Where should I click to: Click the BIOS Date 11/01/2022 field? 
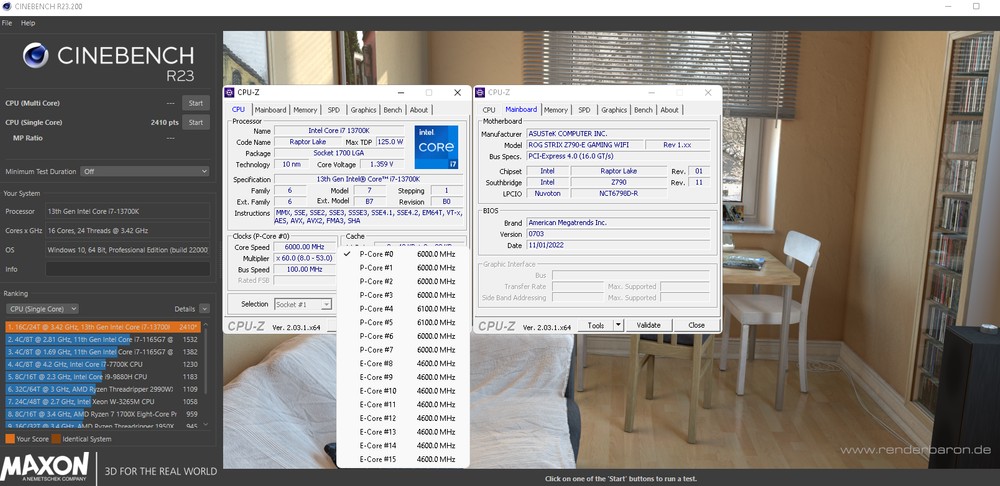point(617,246)
